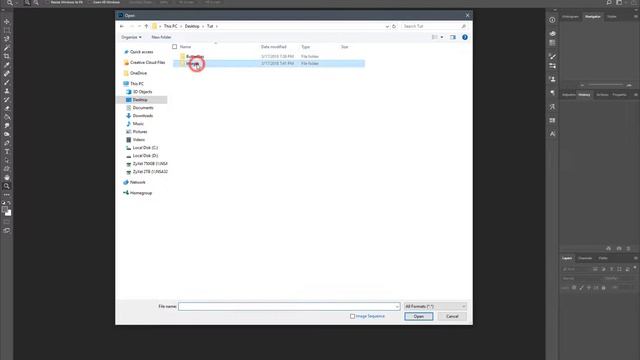This screenshot has width=640, height=360.
Task: Select the Eraser tool
Action: 7,109
